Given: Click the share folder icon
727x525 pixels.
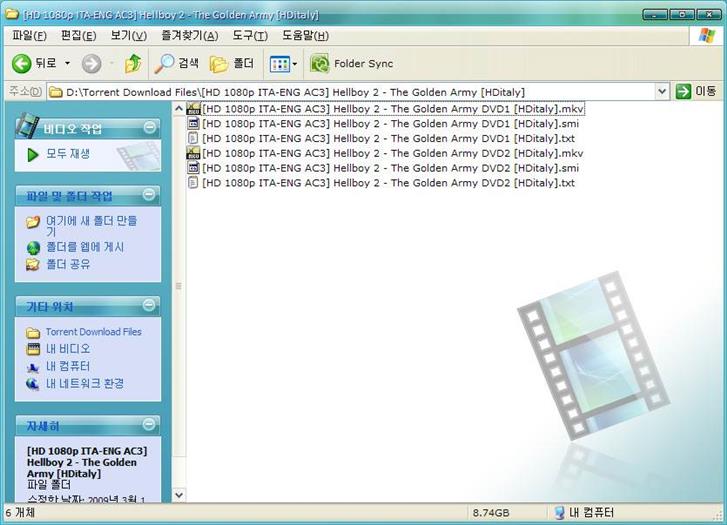Looking at the screenshot, I should (x=33, y=265).
